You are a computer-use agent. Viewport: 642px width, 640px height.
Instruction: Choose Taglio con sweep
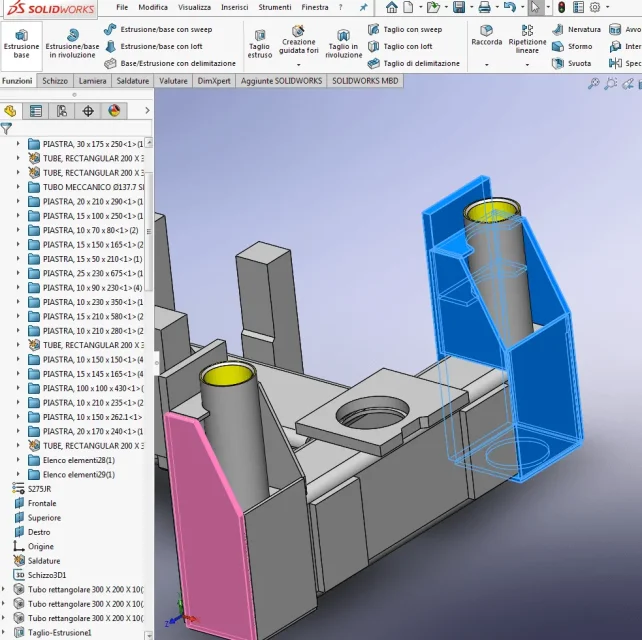405,29
